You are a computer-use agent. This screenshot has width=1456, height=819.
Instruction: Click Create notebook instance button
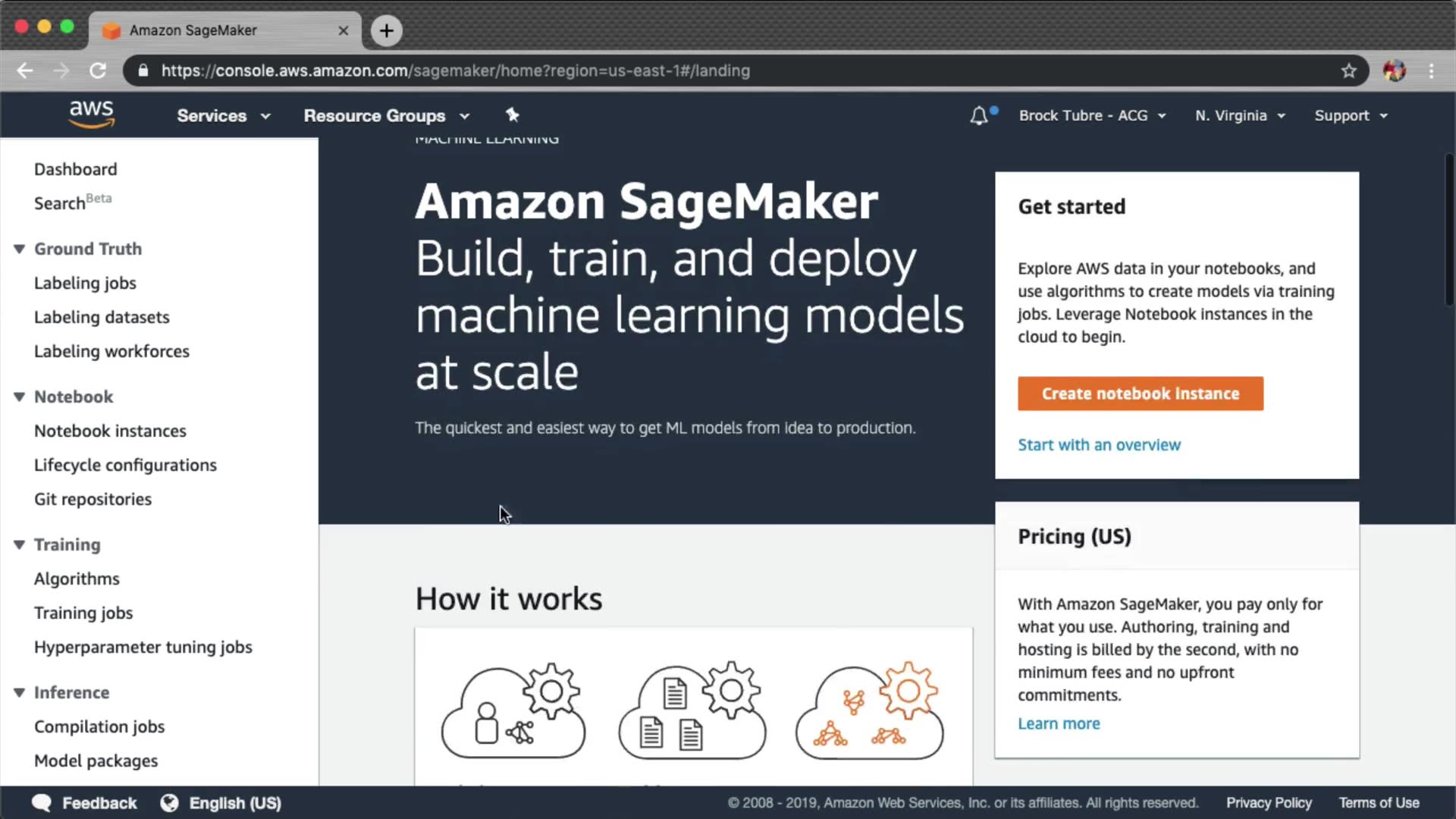coord(1140,394)
